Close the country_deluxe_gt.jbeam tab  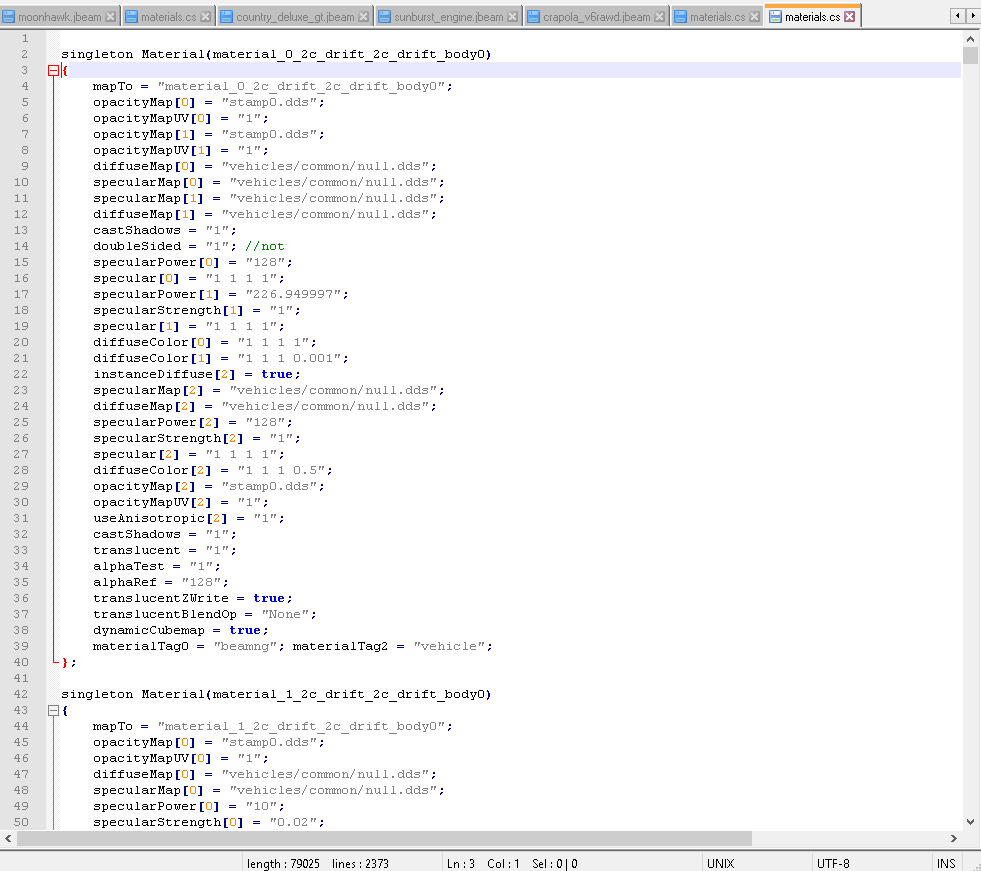click(364, 17)
